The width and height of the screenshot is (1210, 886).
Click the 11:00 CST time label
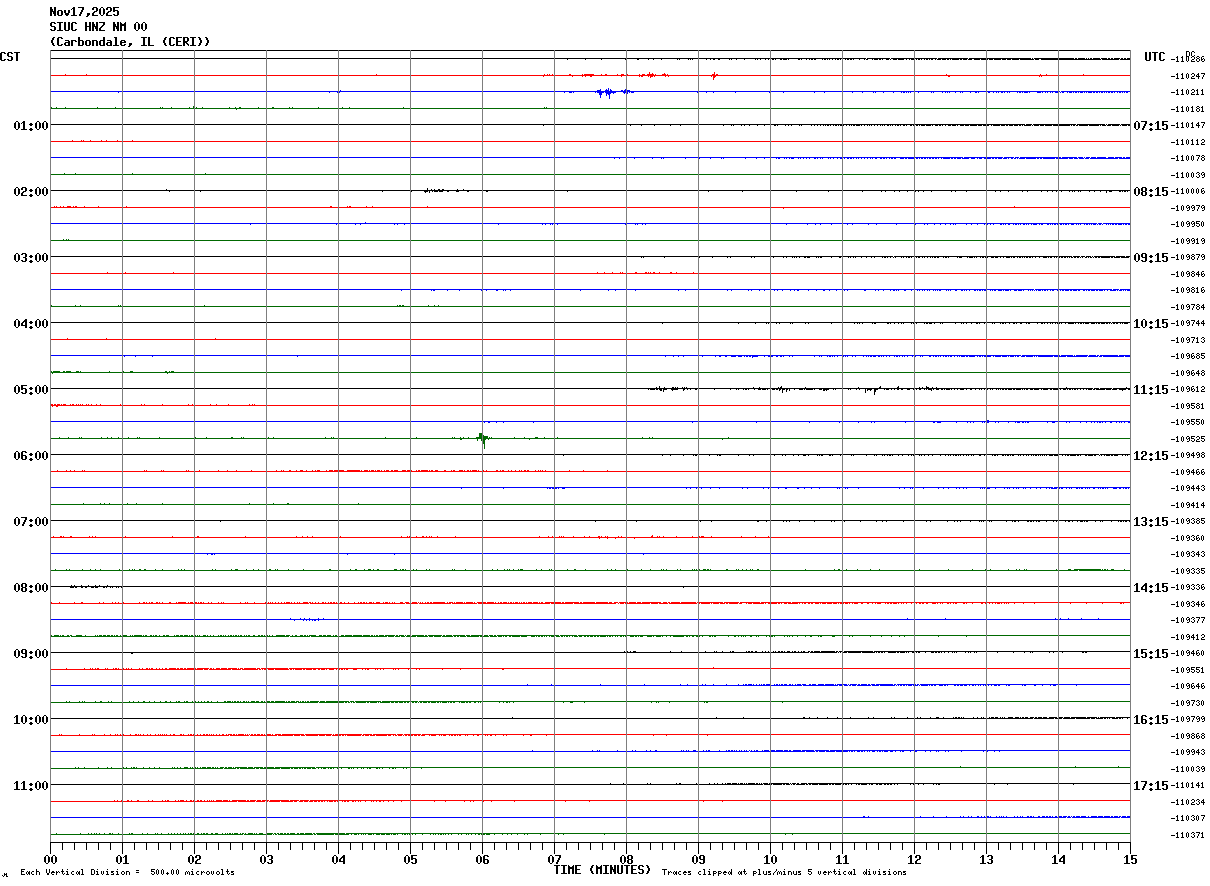coord(31,786)
